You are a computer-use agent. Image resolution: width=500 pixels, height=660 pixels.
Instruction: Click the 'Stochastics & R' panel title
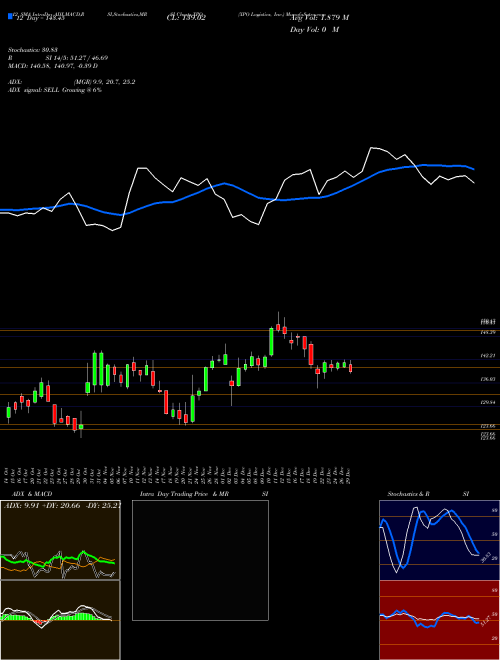pyautogui.click(x=408, y=494)
